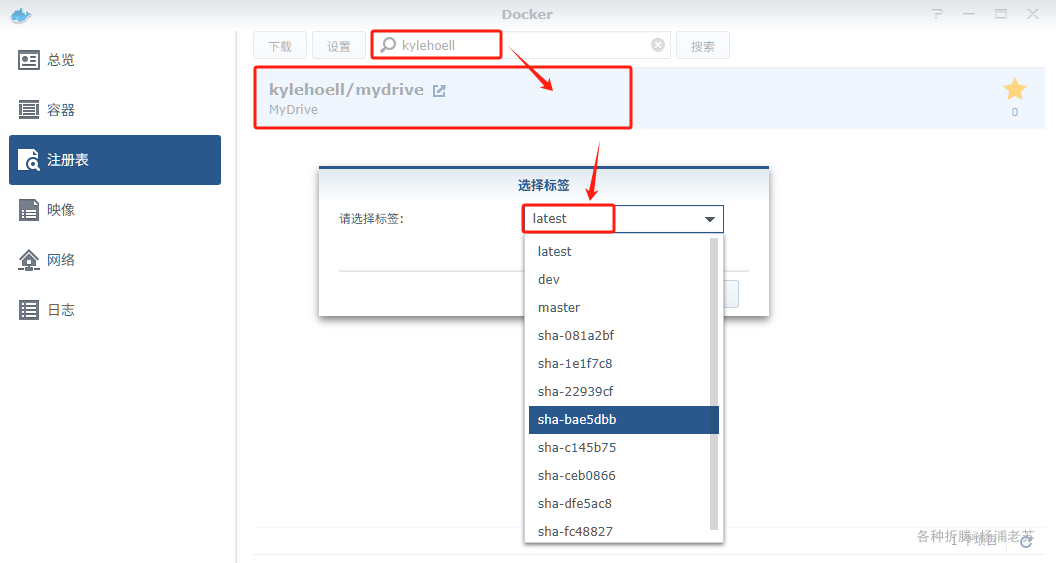Screen dimensions: 1056x563
Task: Choose tag sha-fc48827
Action: pyautogui.click(x=624, y=531)
